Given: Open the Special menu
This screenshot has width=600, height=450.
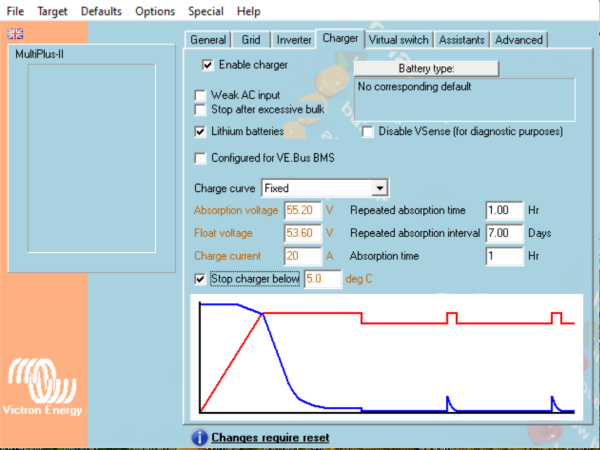Looking at the screenshot, I should [205, 11].
